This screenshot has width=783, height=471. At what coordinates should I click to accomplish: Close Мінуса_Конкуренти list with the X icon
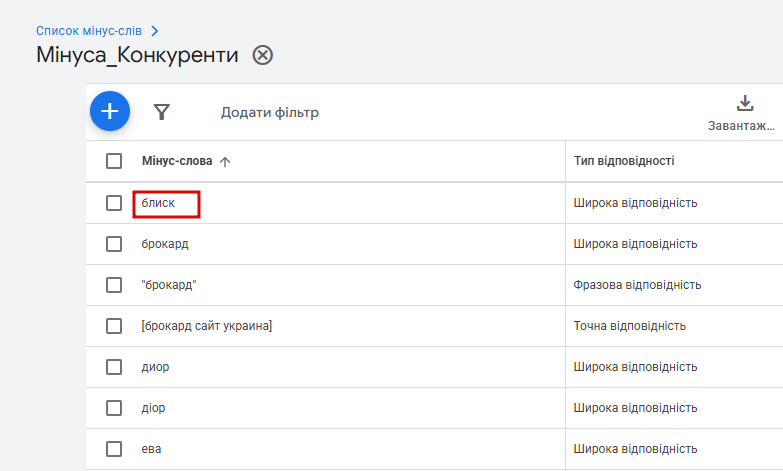pos(262,55)
